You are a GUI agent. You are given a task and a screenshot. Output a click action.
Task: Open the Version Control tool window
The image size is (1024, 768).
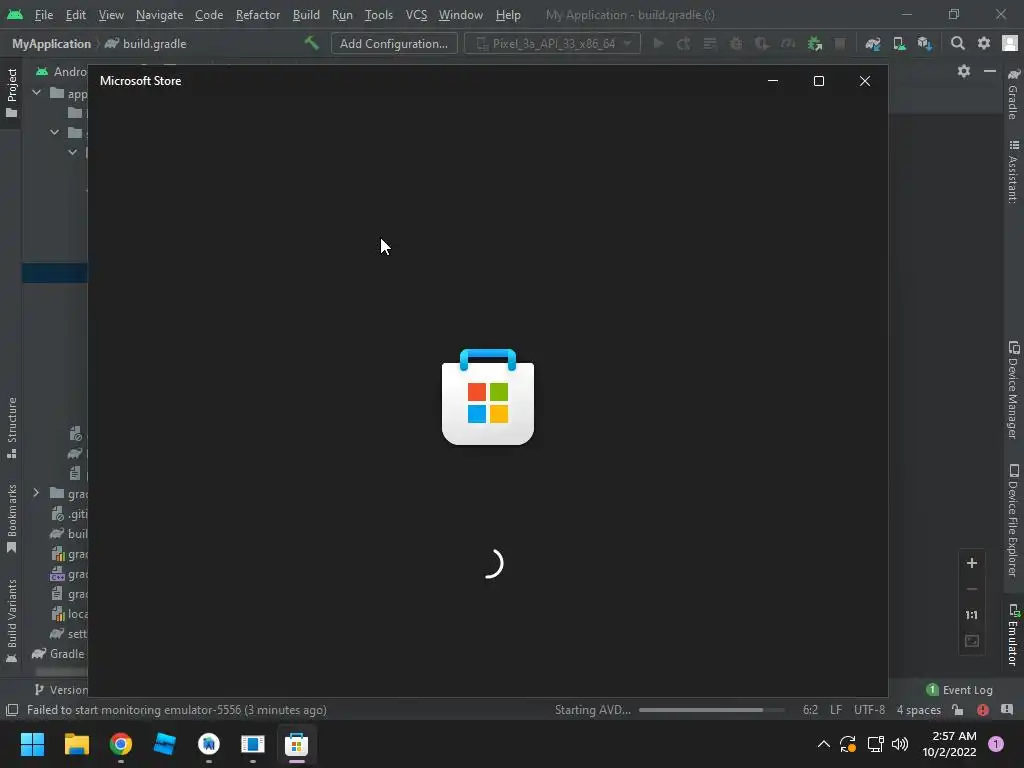60,690
